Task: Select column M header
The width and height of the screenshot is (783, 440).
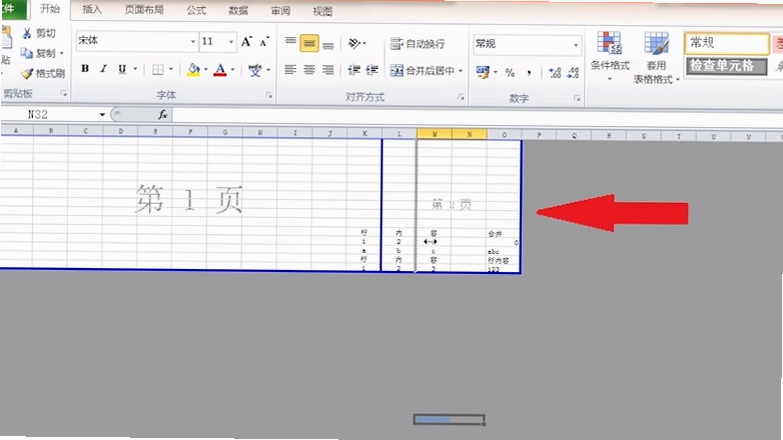Action: click(x=434, y=134)
